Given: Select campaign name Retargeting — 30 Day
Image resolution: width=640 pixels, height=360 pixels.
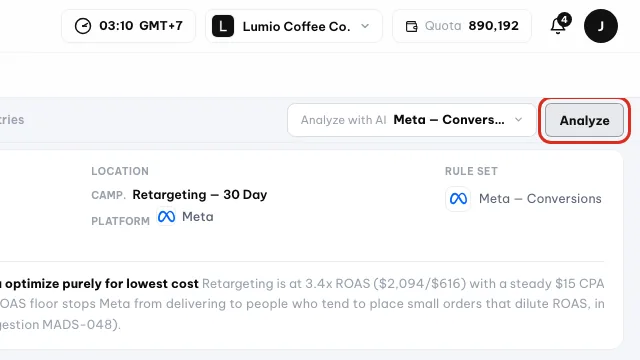Looking at the screenshot, I should pyautogui.click(x=200, y=195).
